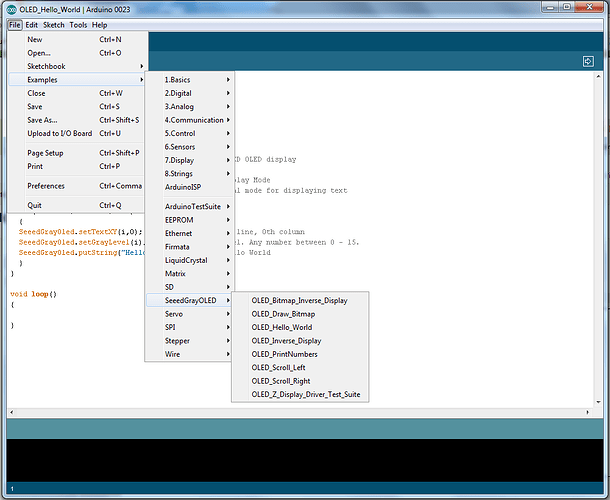610x500 pixels.
Task: Select Upload to I/O Board
Action: (x=77, y=133)
